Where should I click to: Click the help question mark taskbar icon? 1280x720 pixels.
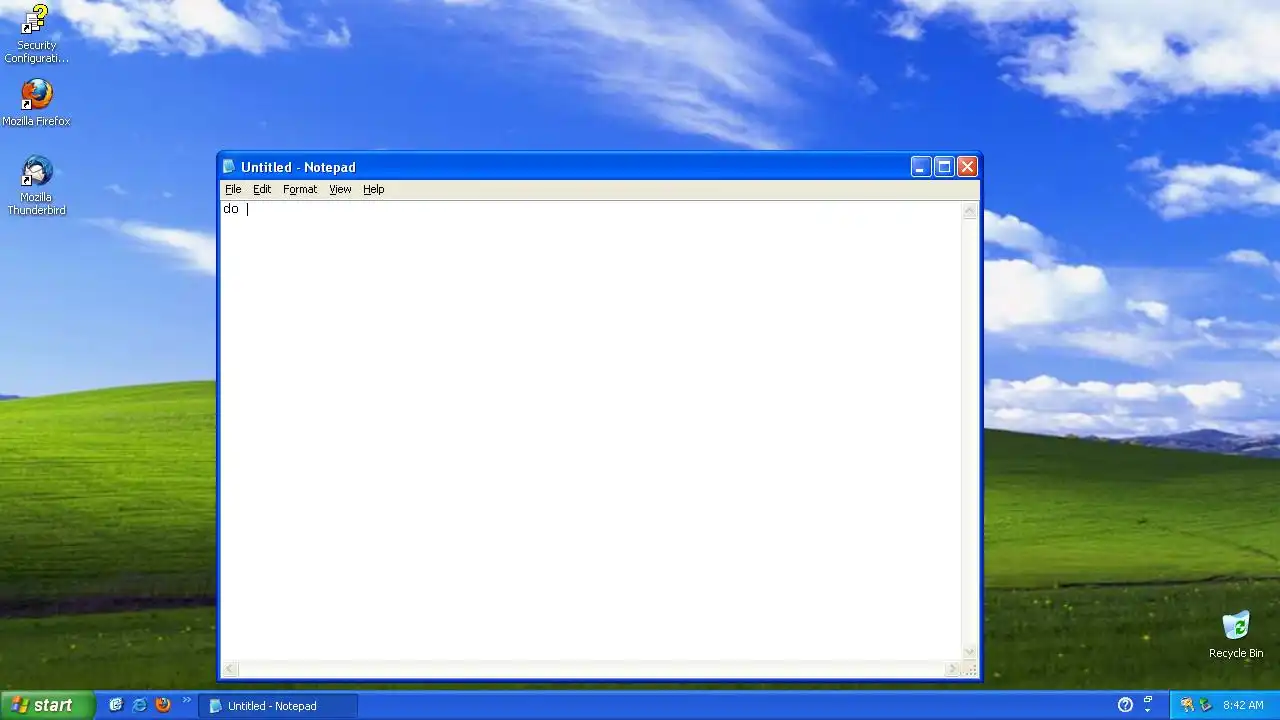coord(1125,705)
